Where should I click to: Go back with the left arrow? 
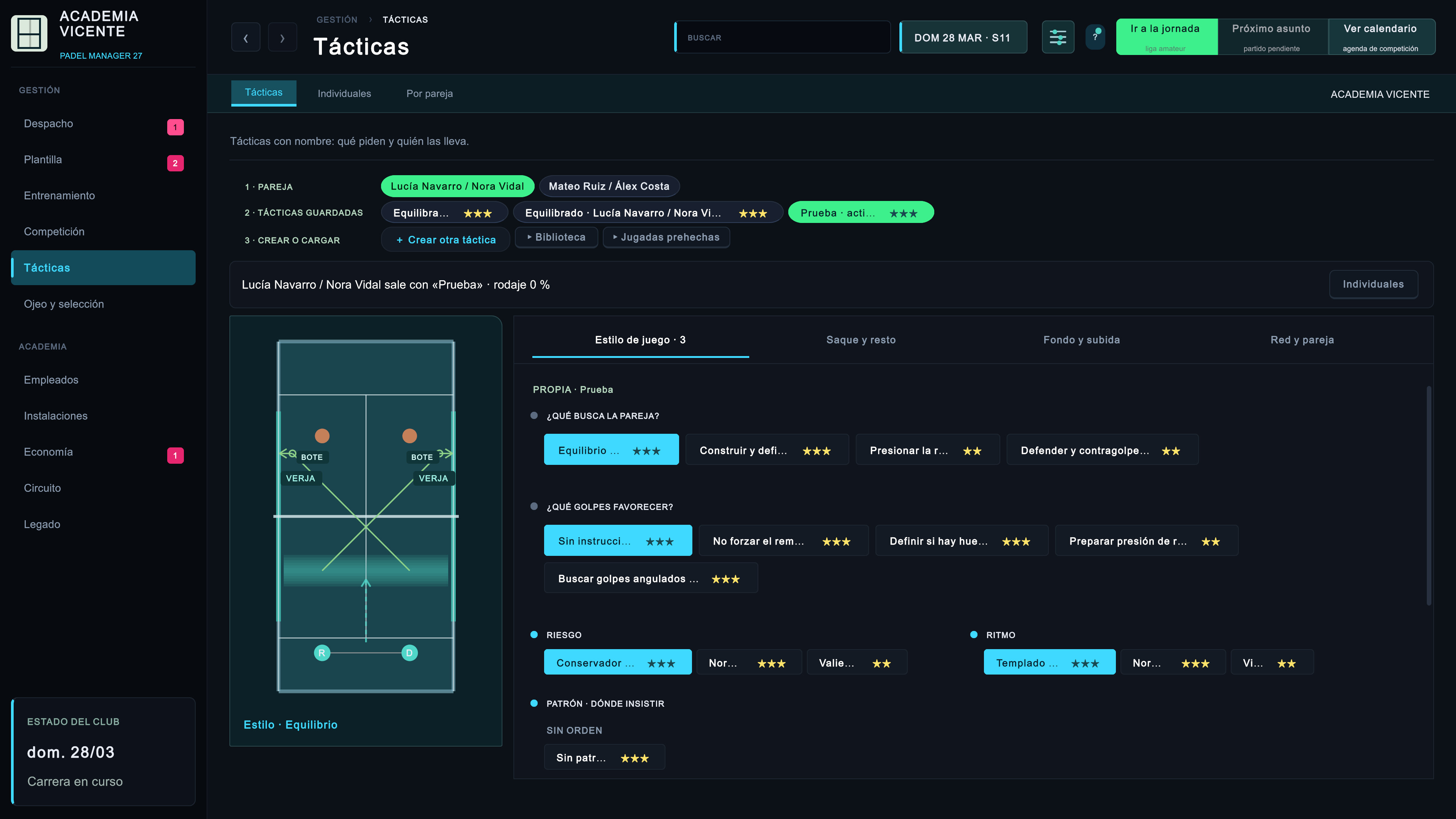[246, 38]
